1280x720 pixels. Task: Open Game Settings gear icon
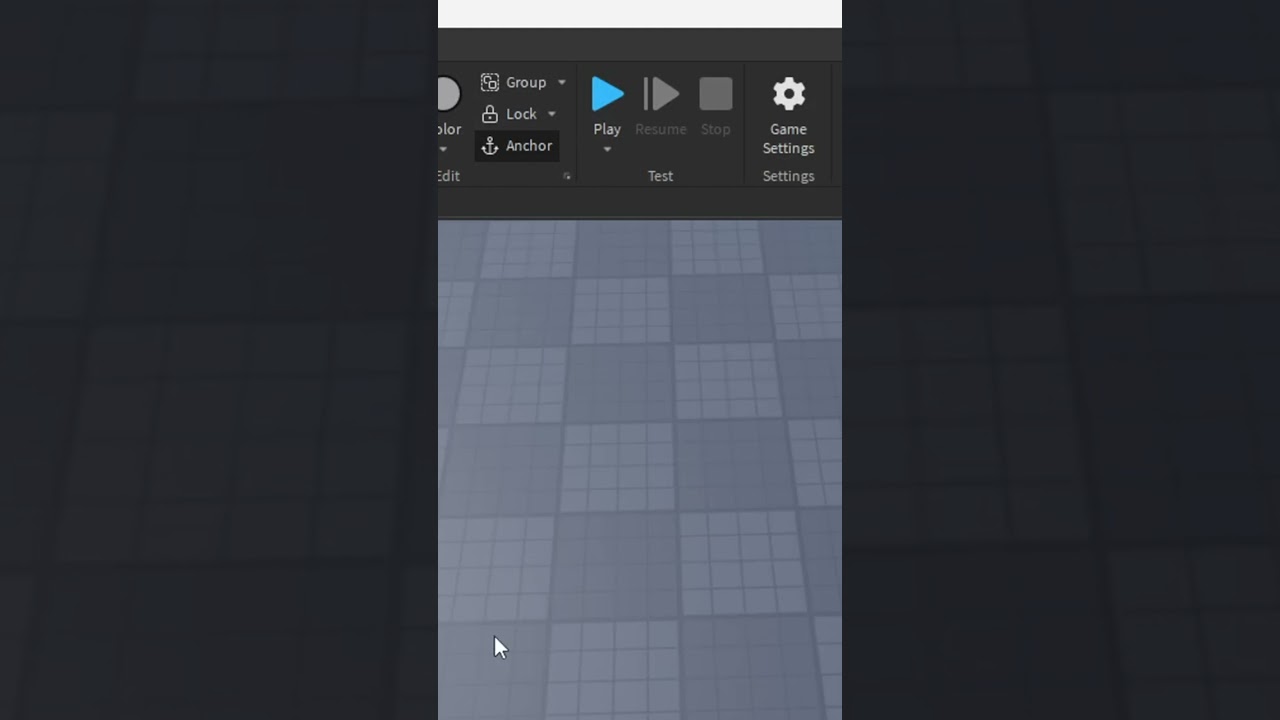789,94
